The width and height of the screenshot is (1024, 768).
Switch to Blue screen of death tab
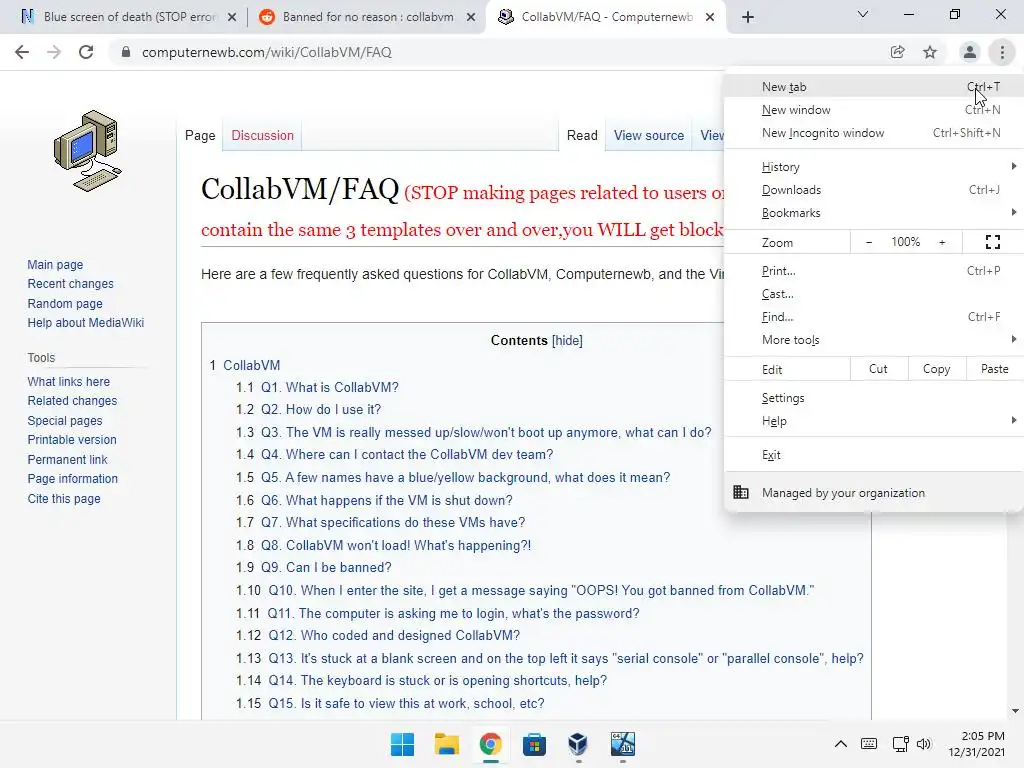[x=129, y=17]
